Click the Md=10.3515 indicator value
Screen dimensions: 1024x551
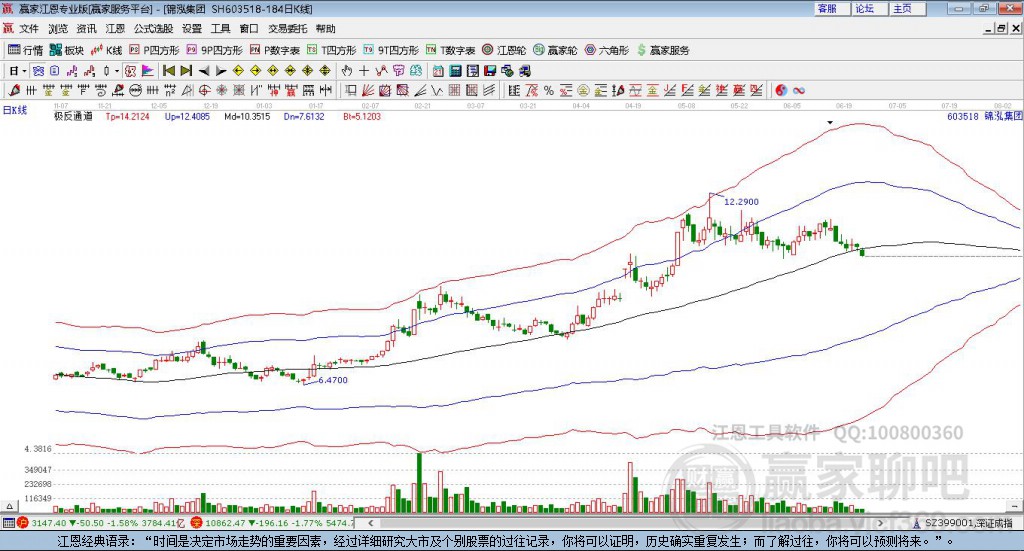247,116
